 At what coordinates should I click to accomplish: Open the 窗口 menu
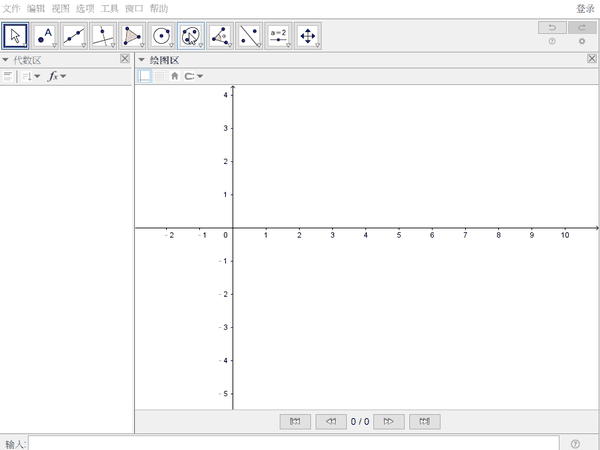tap(134, 8)
